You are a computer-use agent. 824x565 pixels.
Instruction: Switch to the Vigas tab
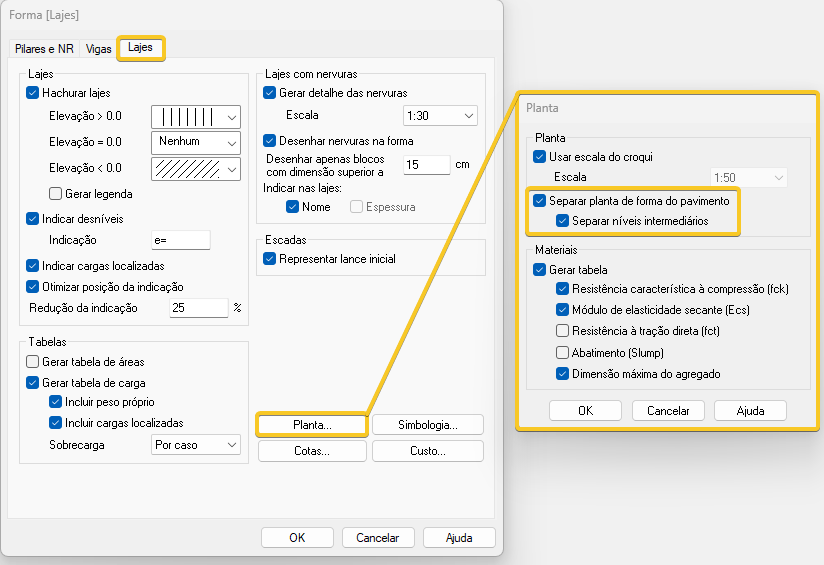tap(99, 48)
